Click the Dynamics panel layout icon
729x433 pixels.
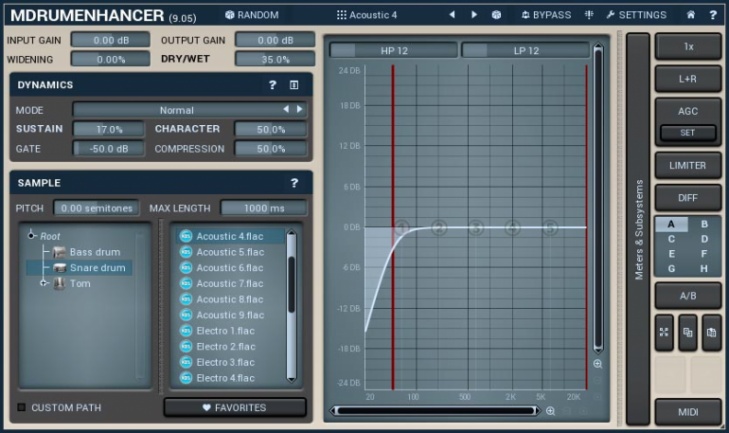294,86
